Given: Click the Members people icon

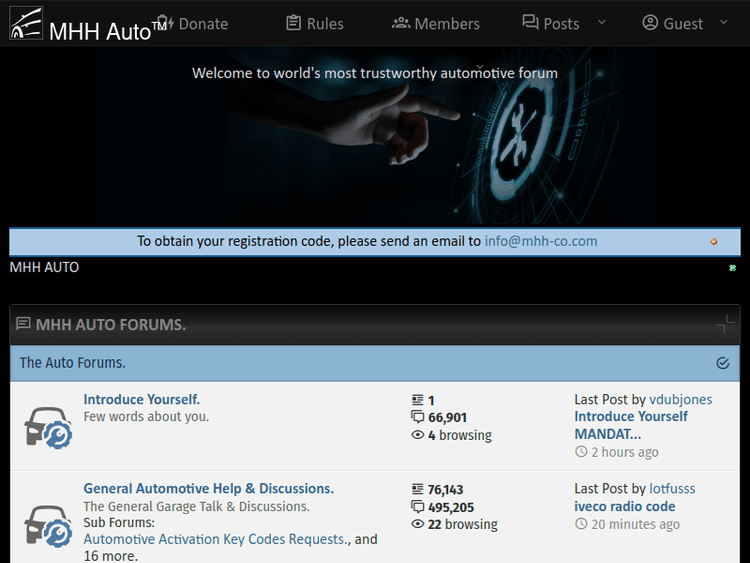Looking at the screenshot, I should 401,23.
